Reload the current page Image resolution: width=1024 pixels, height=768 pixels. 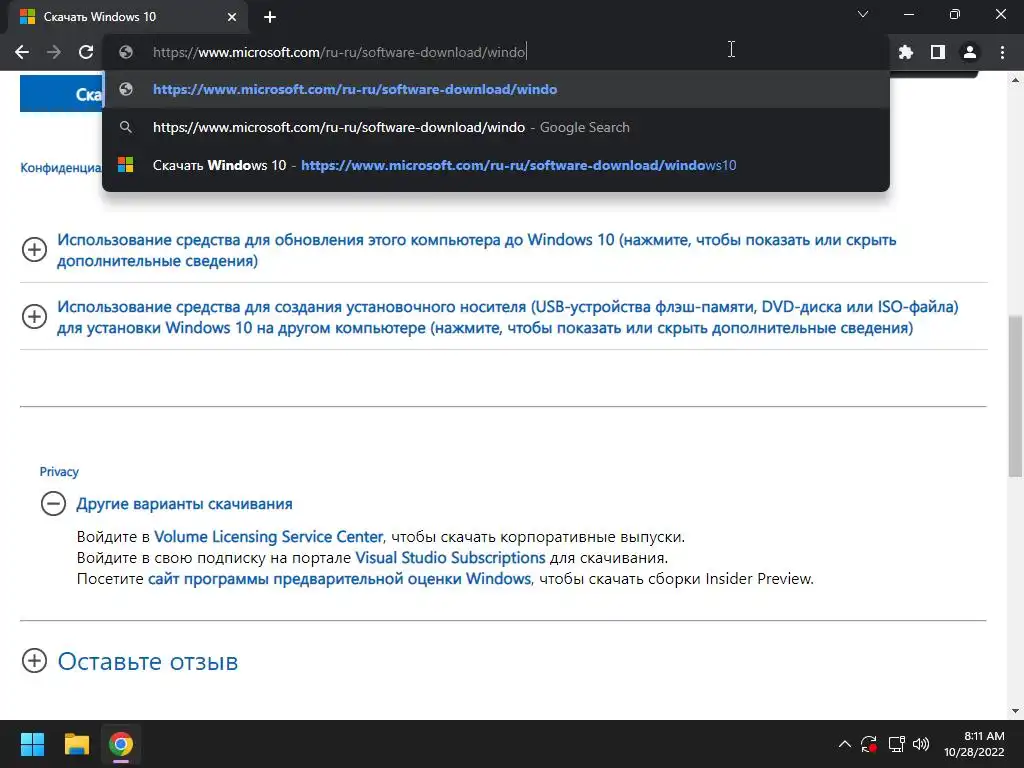point(86,52)
